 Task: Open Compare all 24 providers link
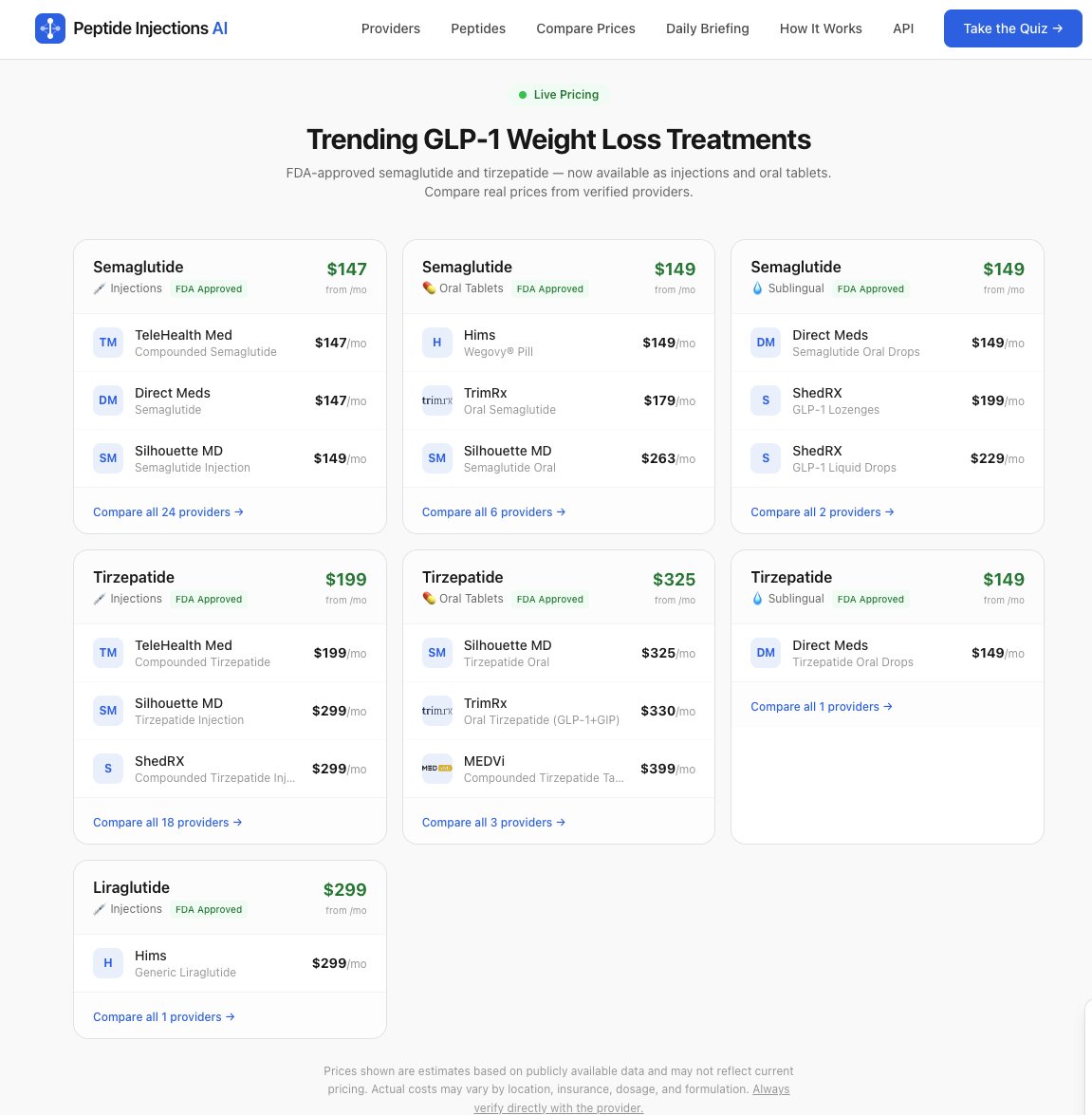tap(169, 512)
